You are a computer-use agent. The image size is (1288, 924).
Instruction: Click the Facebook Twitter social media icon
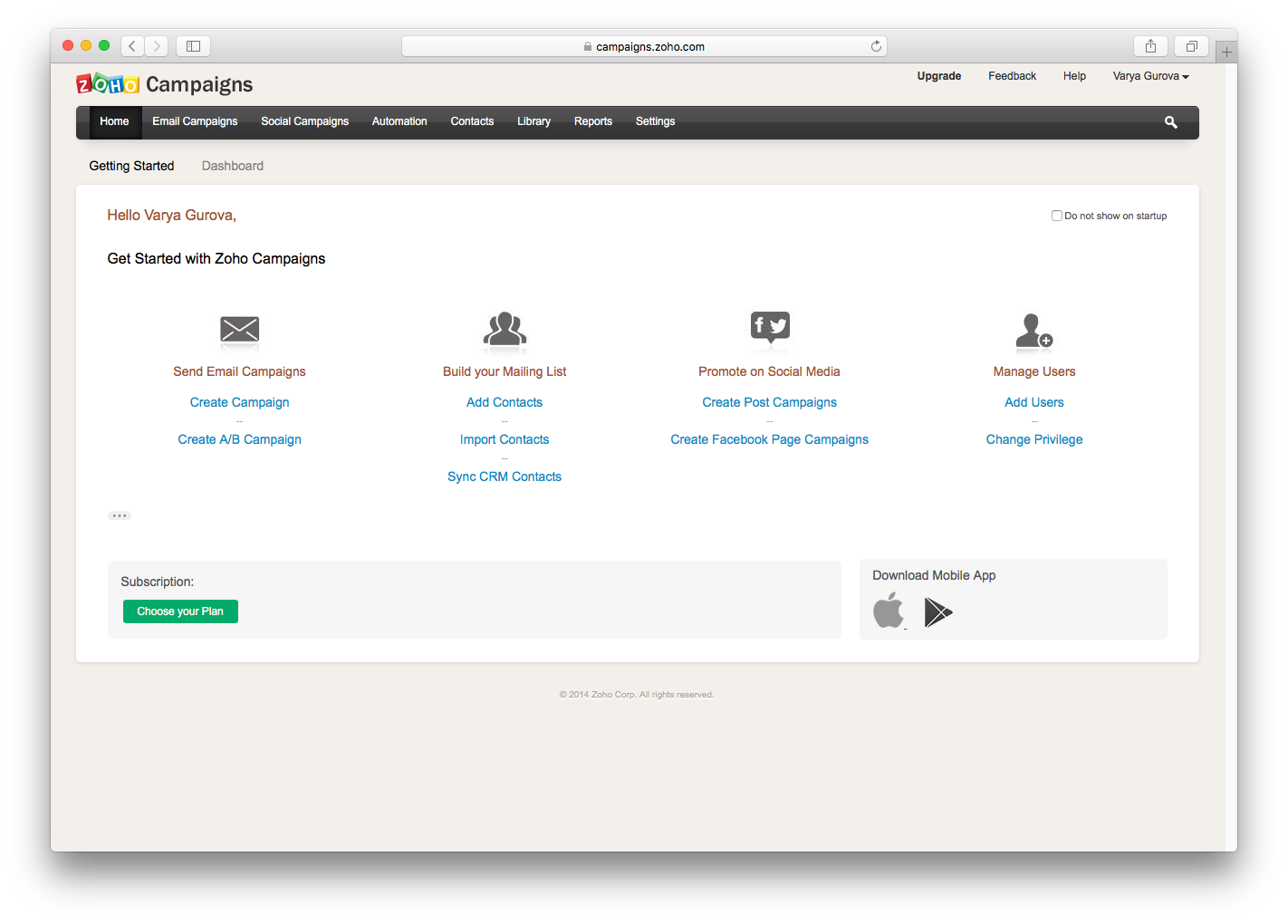770,328
